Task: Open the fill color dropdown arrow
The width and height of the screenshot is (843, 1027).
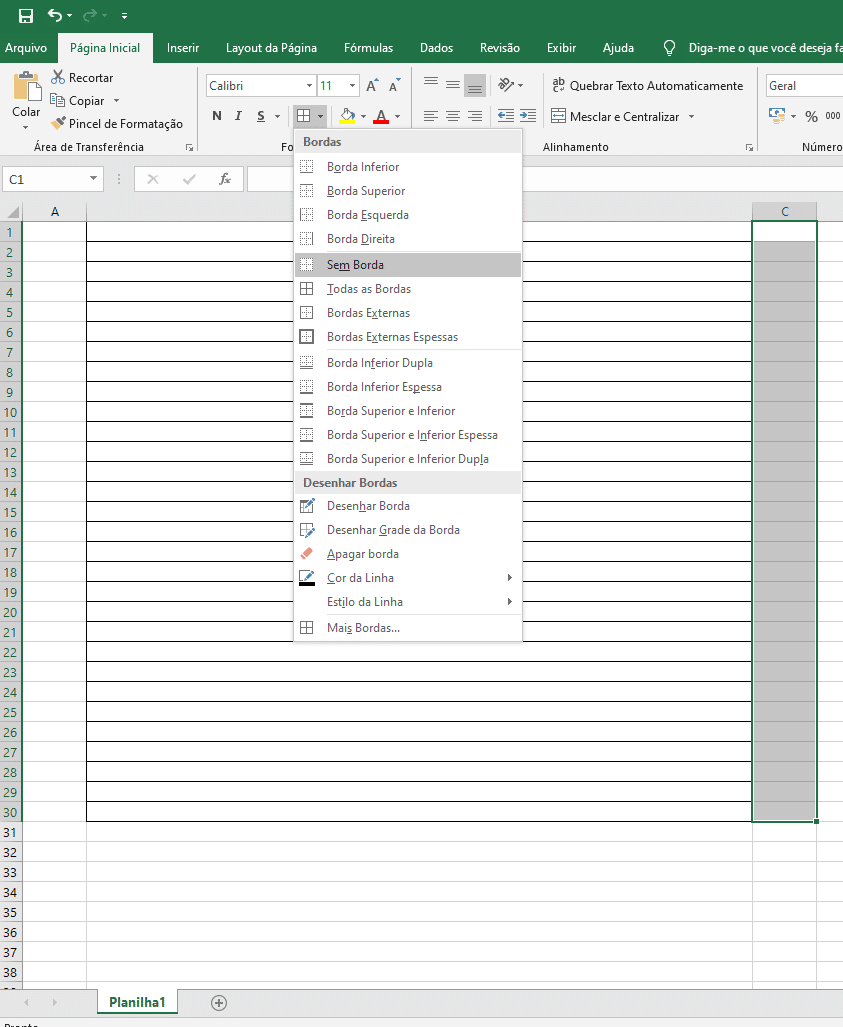Action: (x=364, y=117)
